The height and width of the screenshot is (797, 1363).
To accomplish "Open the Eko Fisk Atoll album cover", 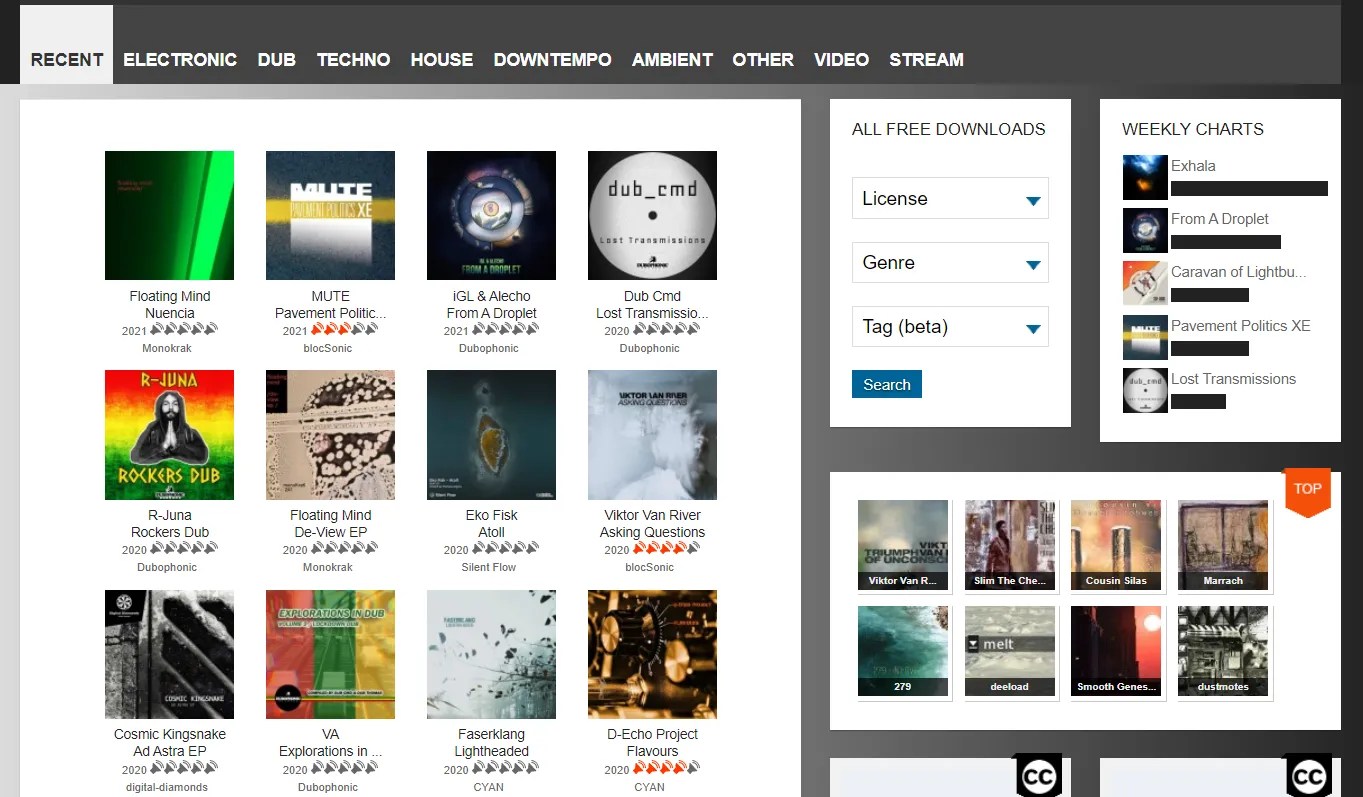I will point(491,435).
